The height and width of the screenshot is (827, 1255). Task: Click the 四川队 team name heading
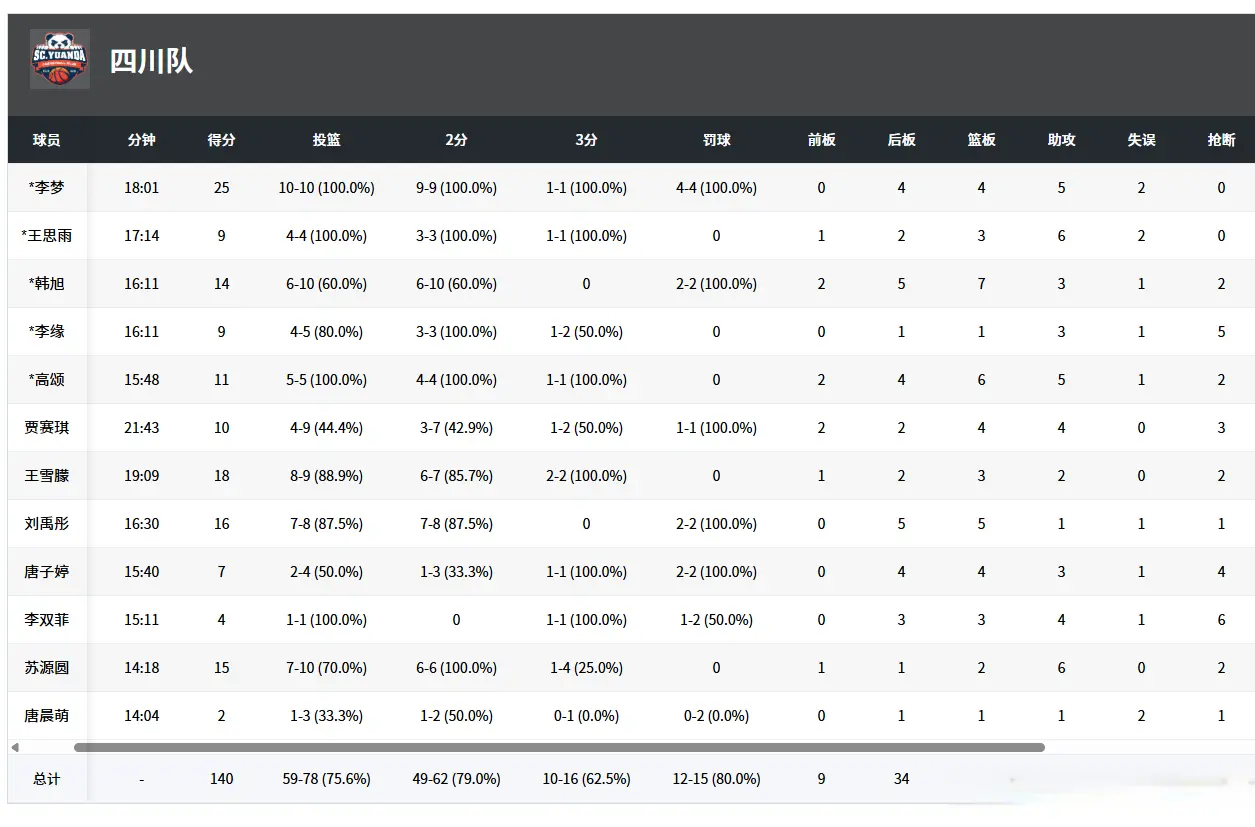click(151, 61)
